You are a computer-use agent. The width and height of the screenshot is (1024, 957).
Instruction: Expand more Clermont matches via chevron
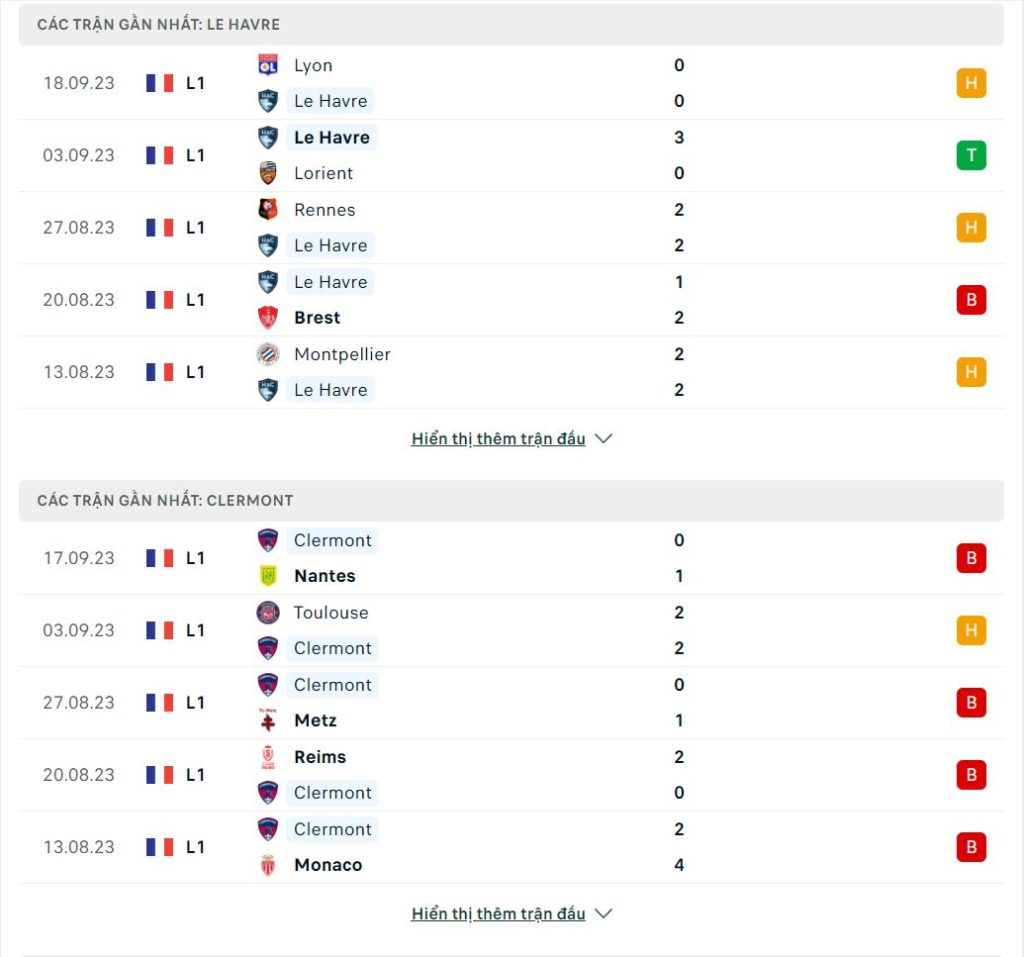pos(603,913)
